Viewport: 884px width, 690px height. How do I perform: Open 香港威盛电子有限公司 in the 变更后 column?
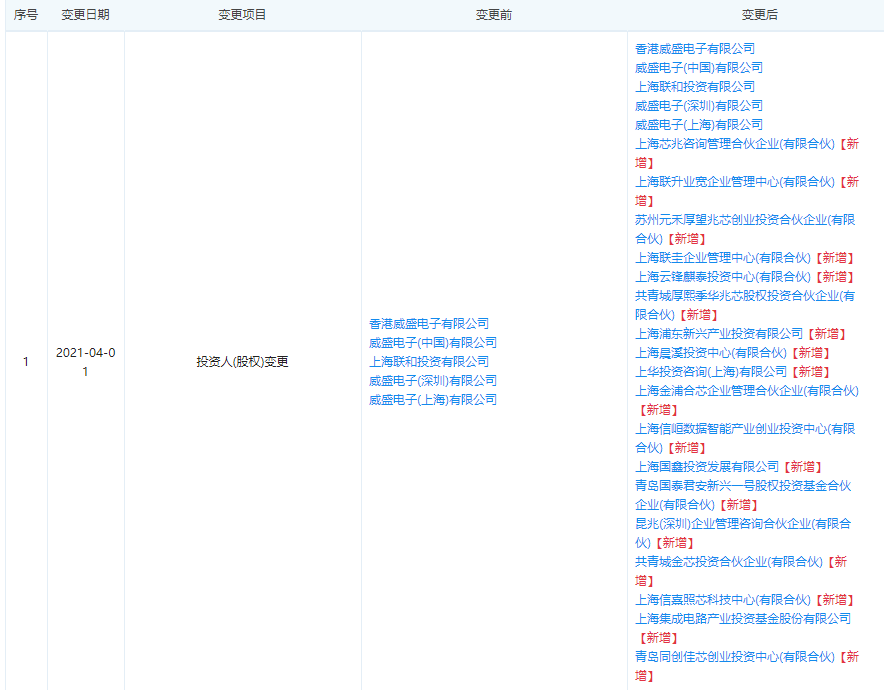695,48
